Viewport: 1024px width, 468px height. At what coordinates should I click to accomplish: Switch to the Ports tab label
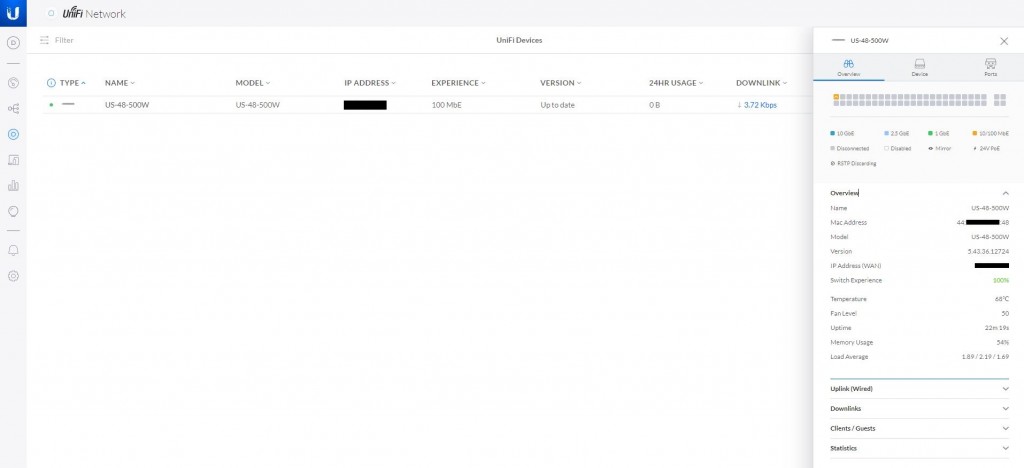point(990,74)
